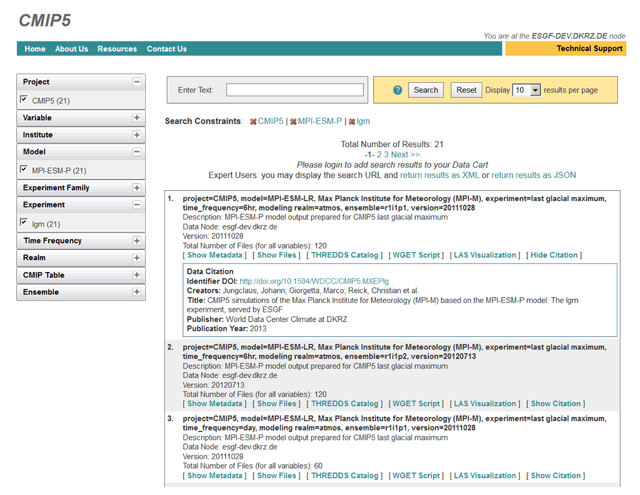640x495 pixels.
Task: Expand the Variable facet plus icon
Action: (137, 118)
